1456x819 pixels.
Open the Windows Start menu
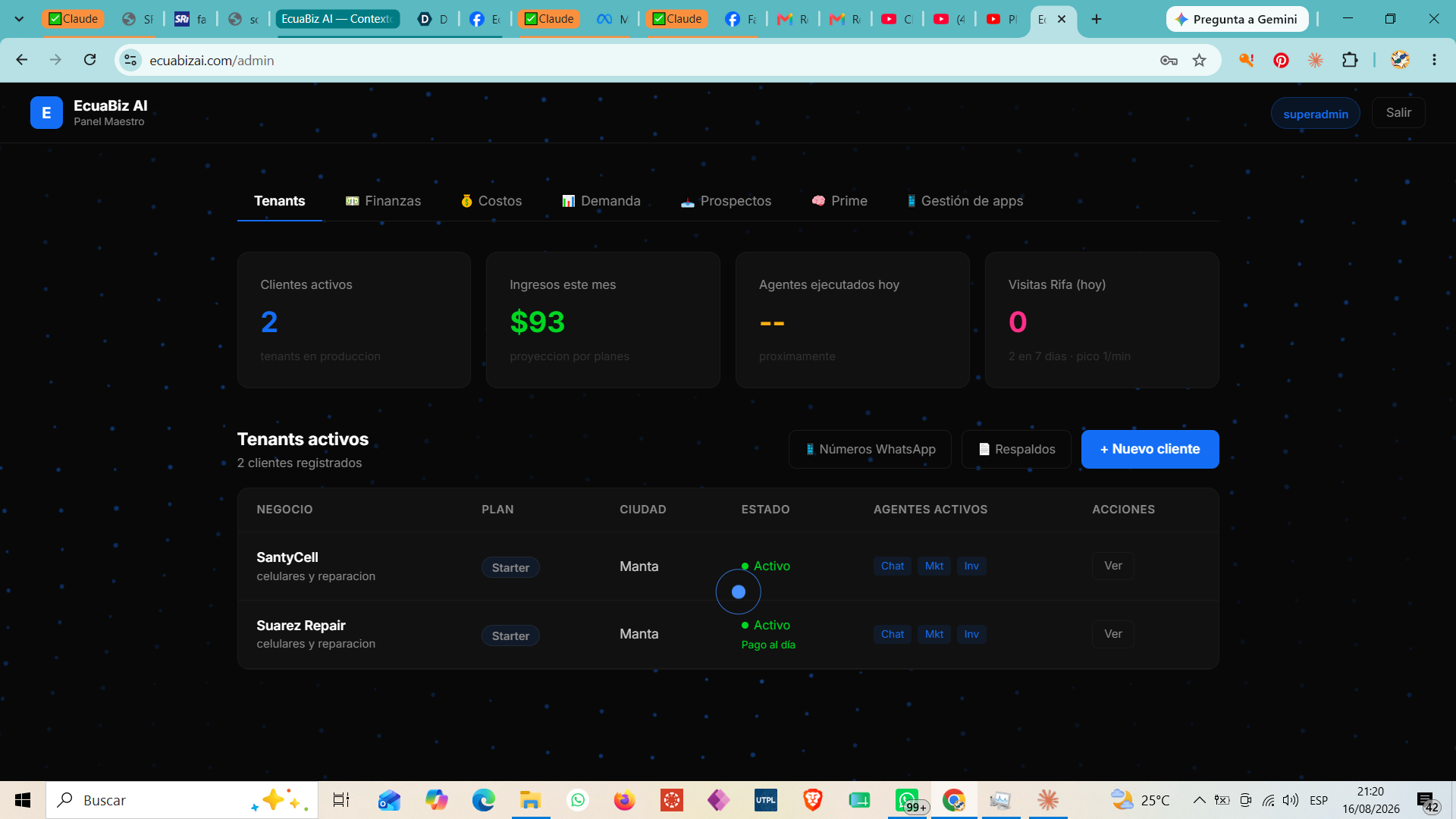(x=23, y=800)
